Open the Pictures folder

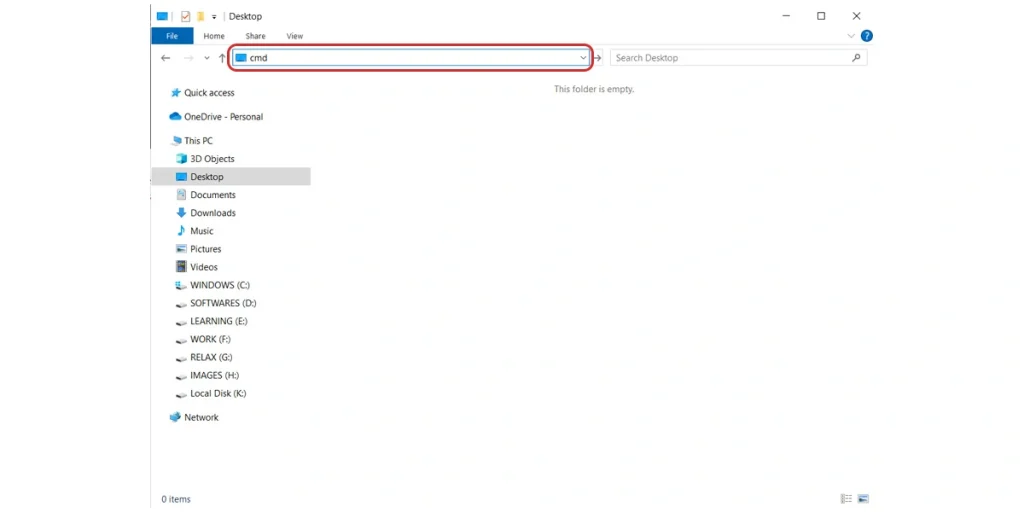pyautogui.click(x=199, y=249)
